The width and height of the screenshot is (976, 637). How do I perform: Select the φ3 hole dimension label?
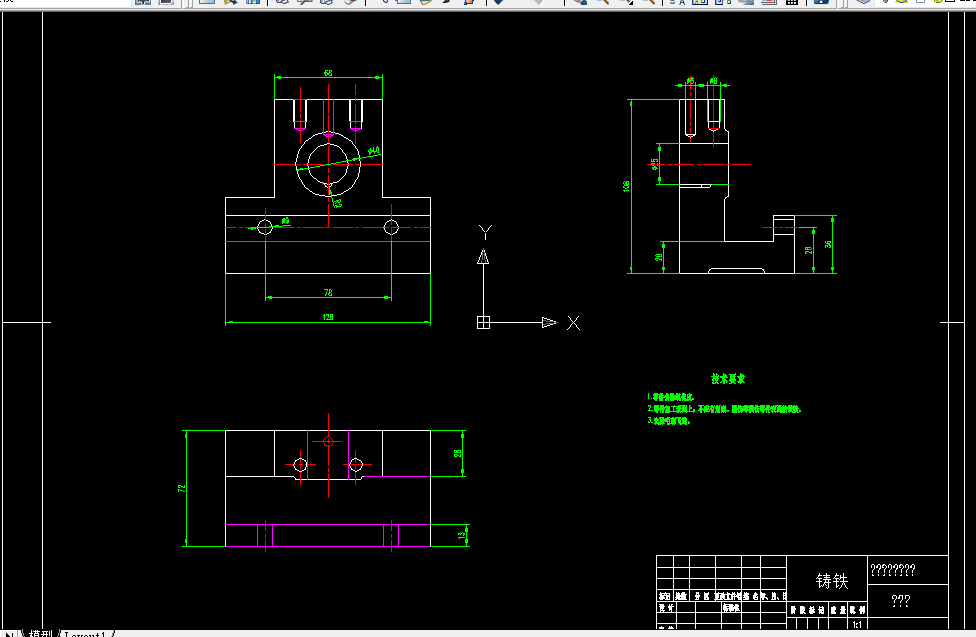tap(285, 221)
